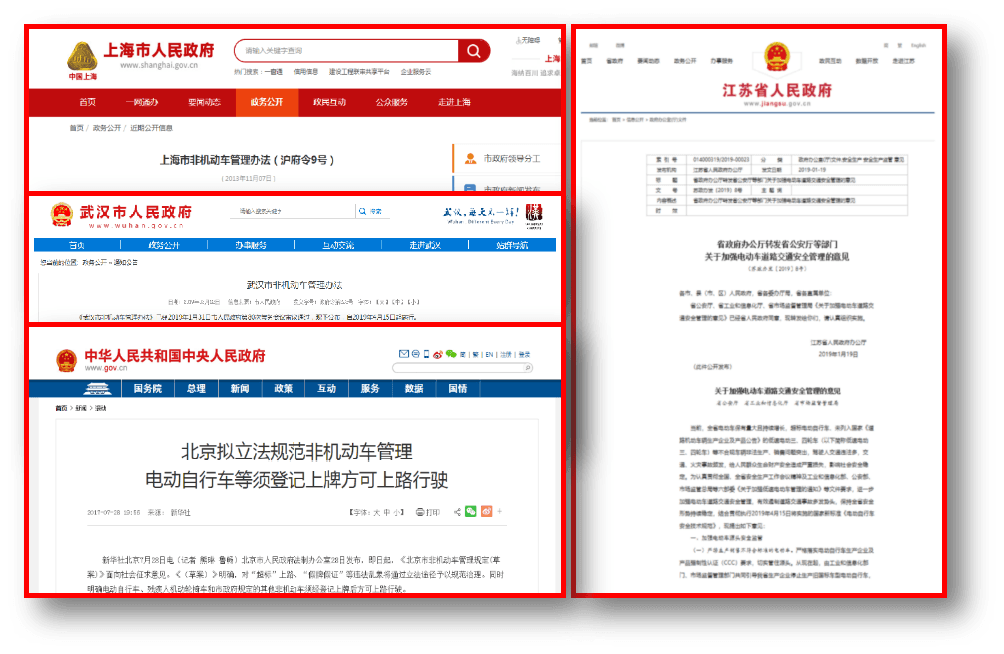
Task: Click the email icon on gov.cn header
Action: (403, 353)
